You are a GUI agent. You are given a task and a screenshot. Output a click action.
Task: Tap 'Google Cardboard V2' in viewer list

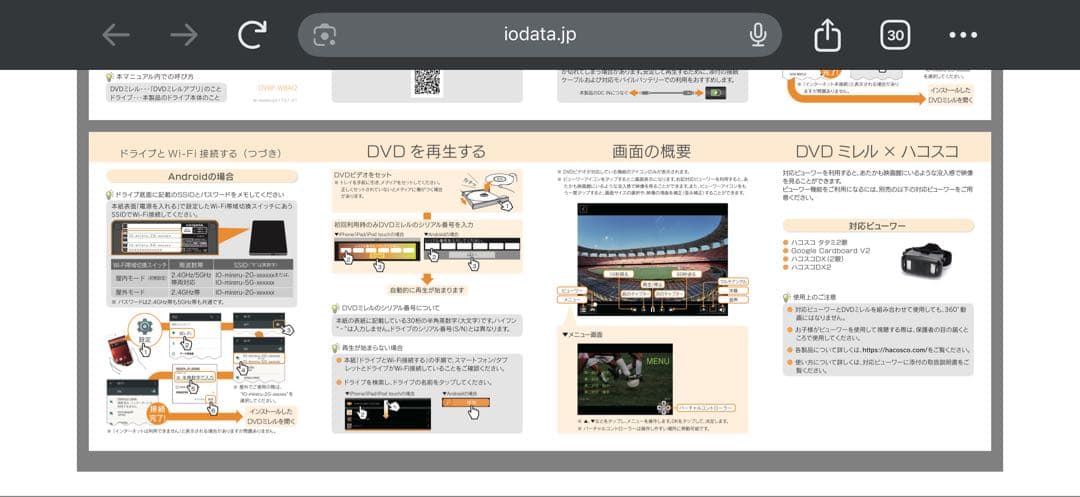(830, 251)
